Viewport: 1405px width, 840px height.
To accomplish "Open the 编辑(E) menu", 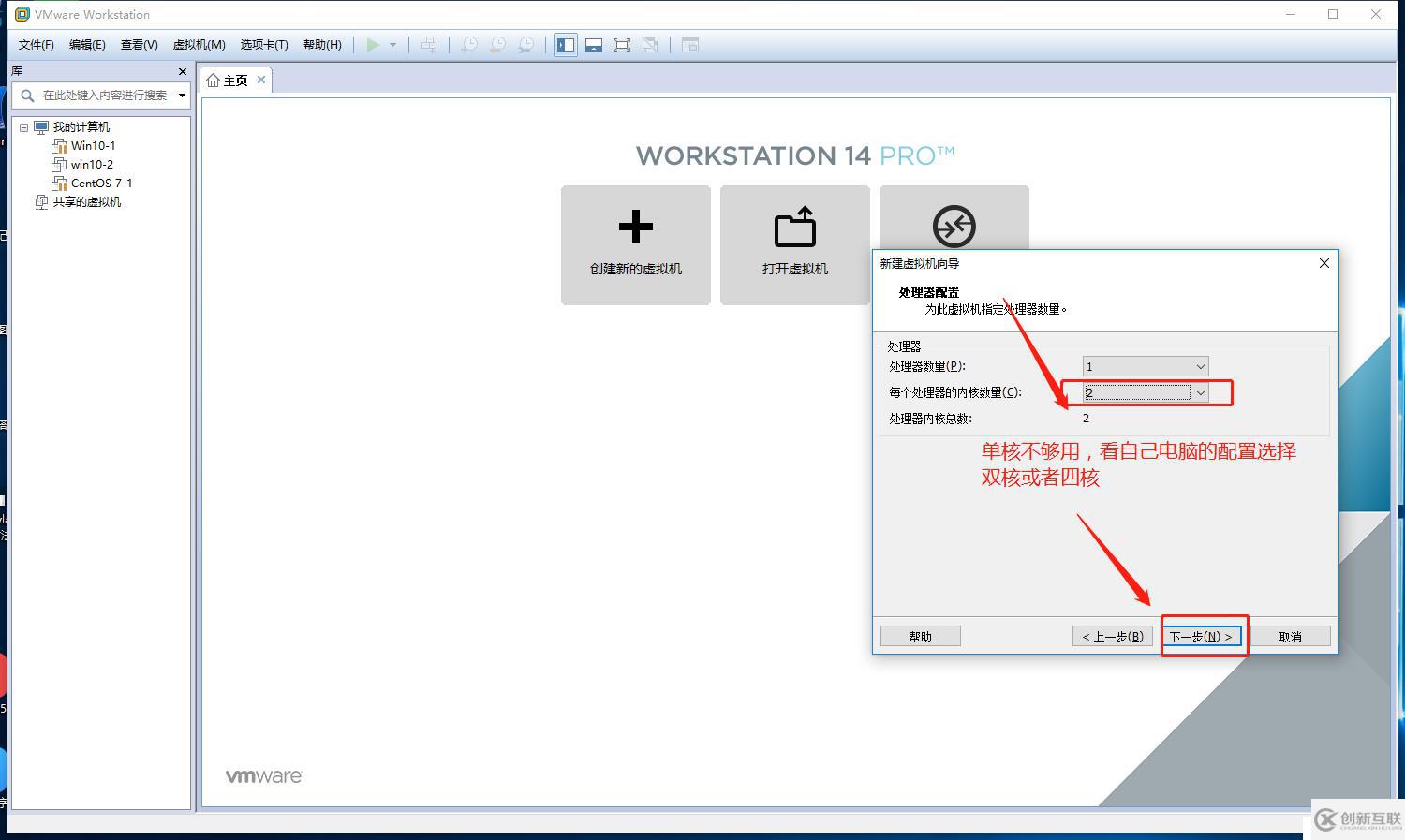I will (x=87, y=45).
